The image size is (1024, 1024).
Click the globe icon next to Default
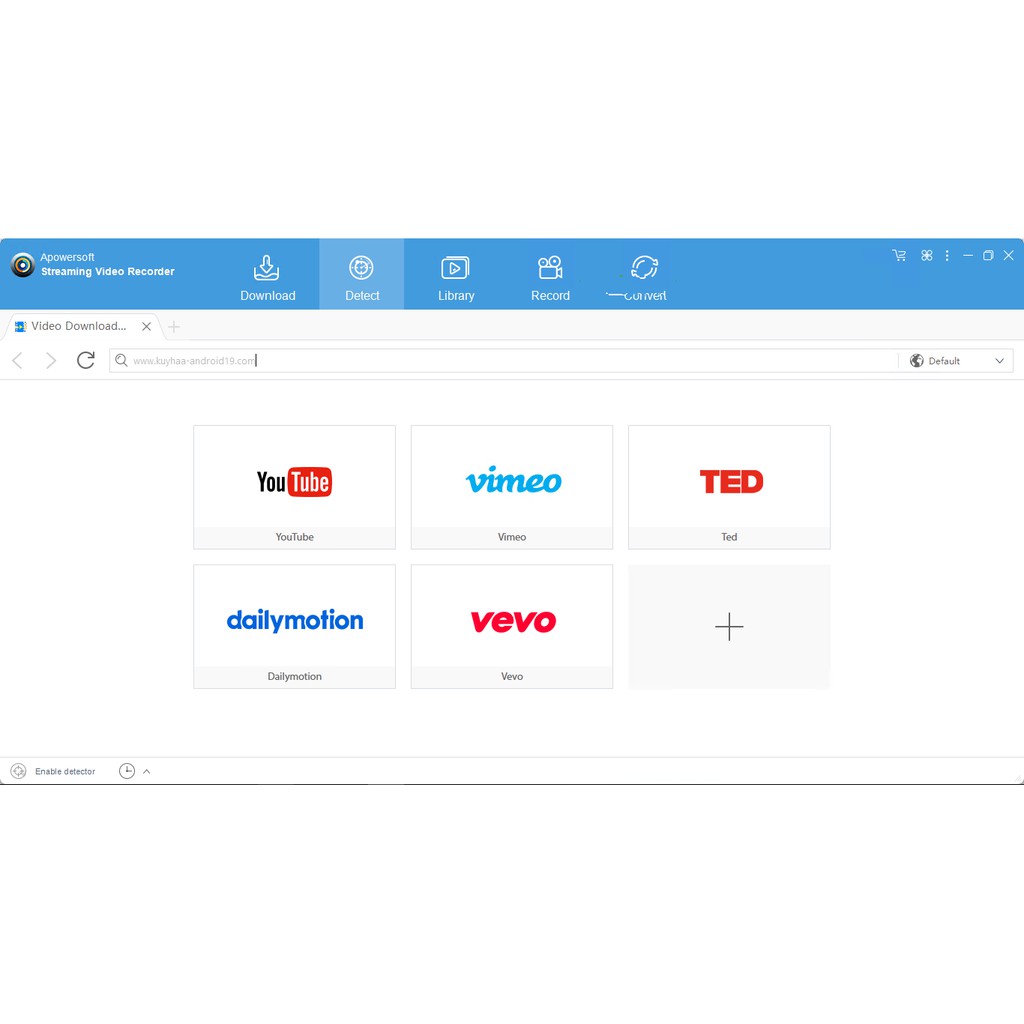click(916, 360)
